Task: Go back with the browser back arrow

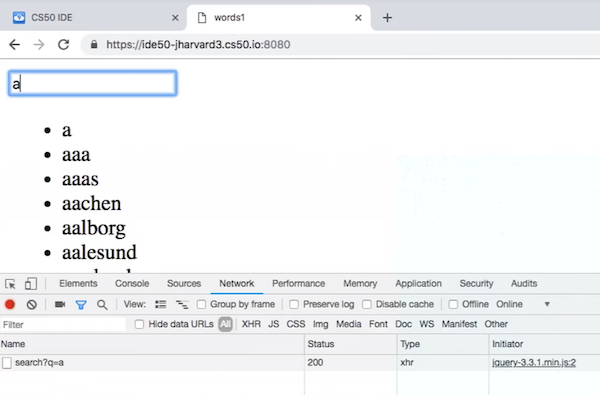Action: click(15, 45)
